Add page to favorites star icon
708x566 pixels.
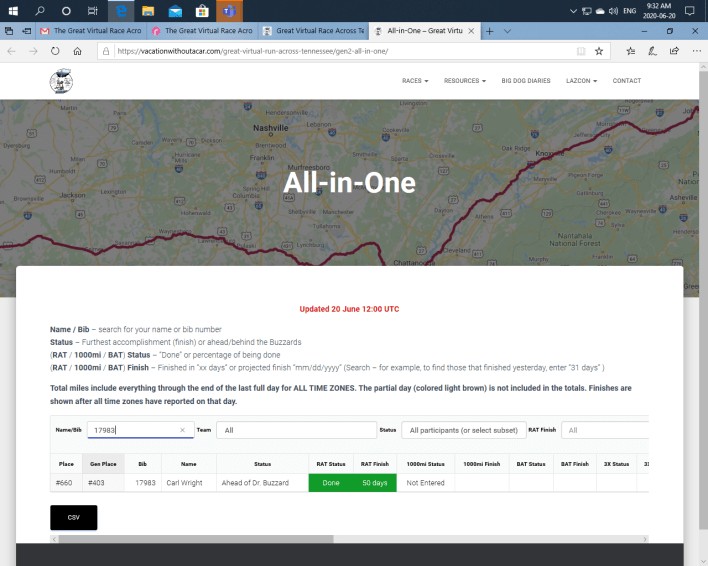[x=599, y=50]
